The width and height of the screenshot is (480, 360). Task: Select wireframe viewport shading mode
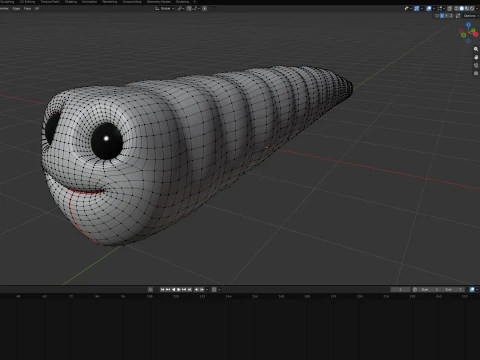coord(456,8)
